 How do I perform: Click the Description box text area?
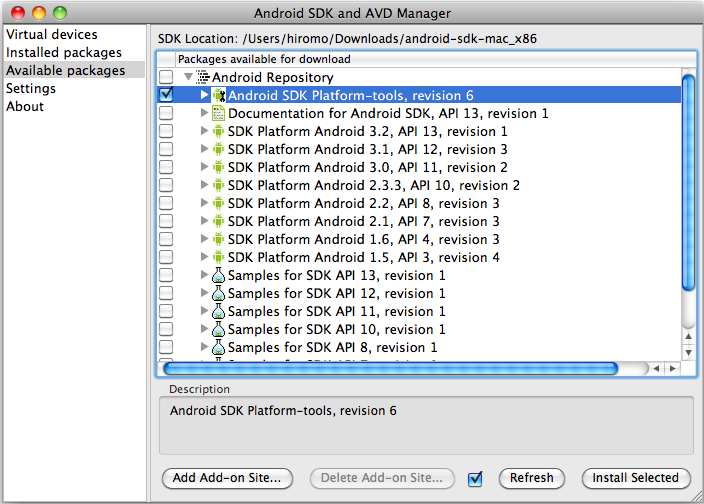tap(426, 425)
